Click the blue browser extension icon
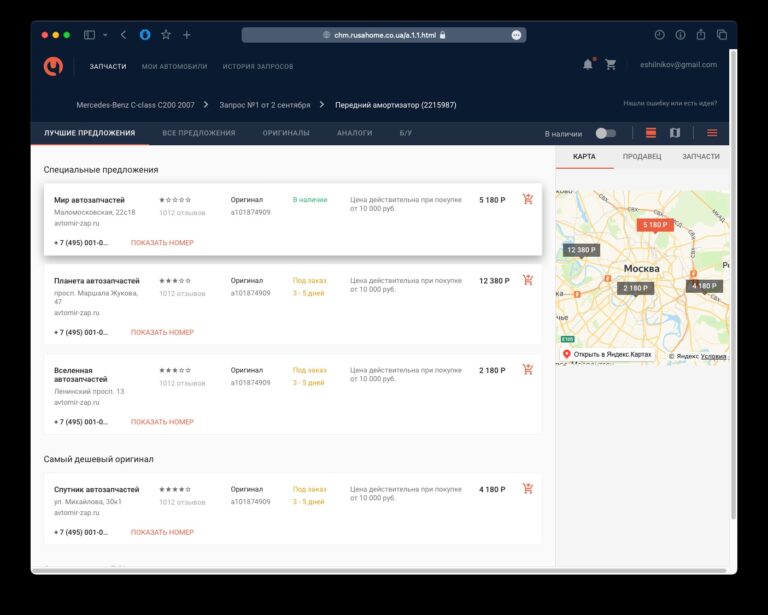768x615 pixels. click(145, 35)
